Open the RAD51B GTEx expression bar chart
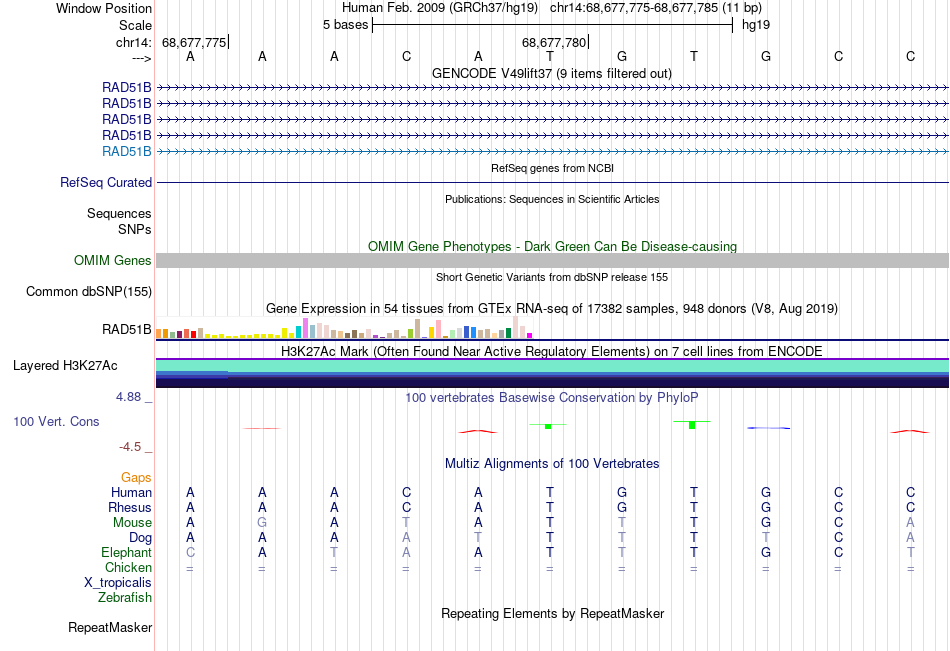The width and height of the screenshot is (950, 651). (344, 327)
